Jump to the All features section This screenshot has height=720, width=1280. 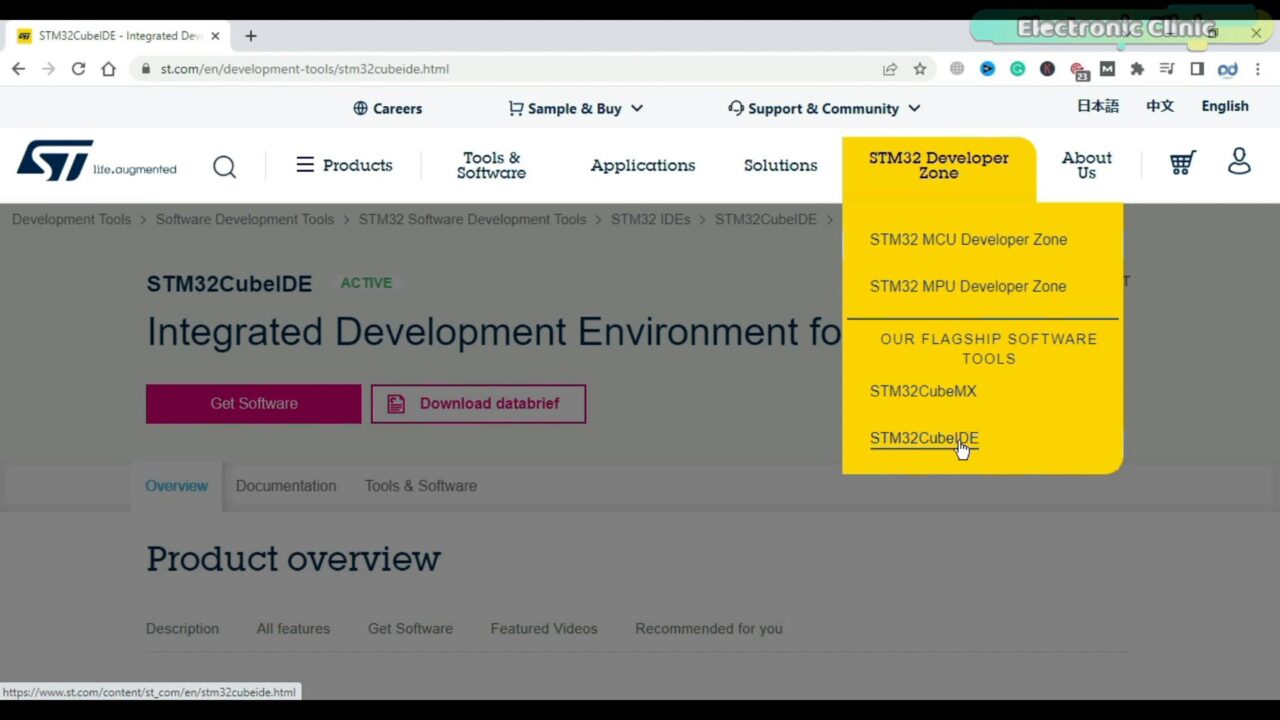point(293,629)
